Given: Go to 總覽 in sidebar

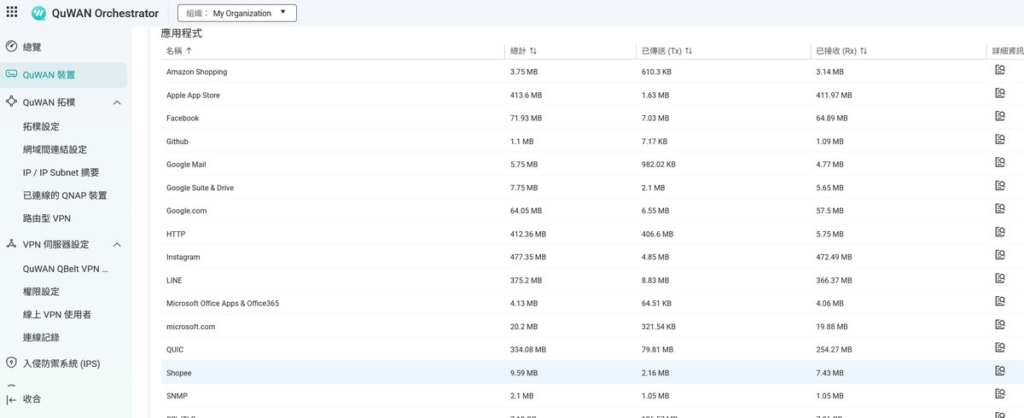Looking at the screenshot, I should coord(32,47).
